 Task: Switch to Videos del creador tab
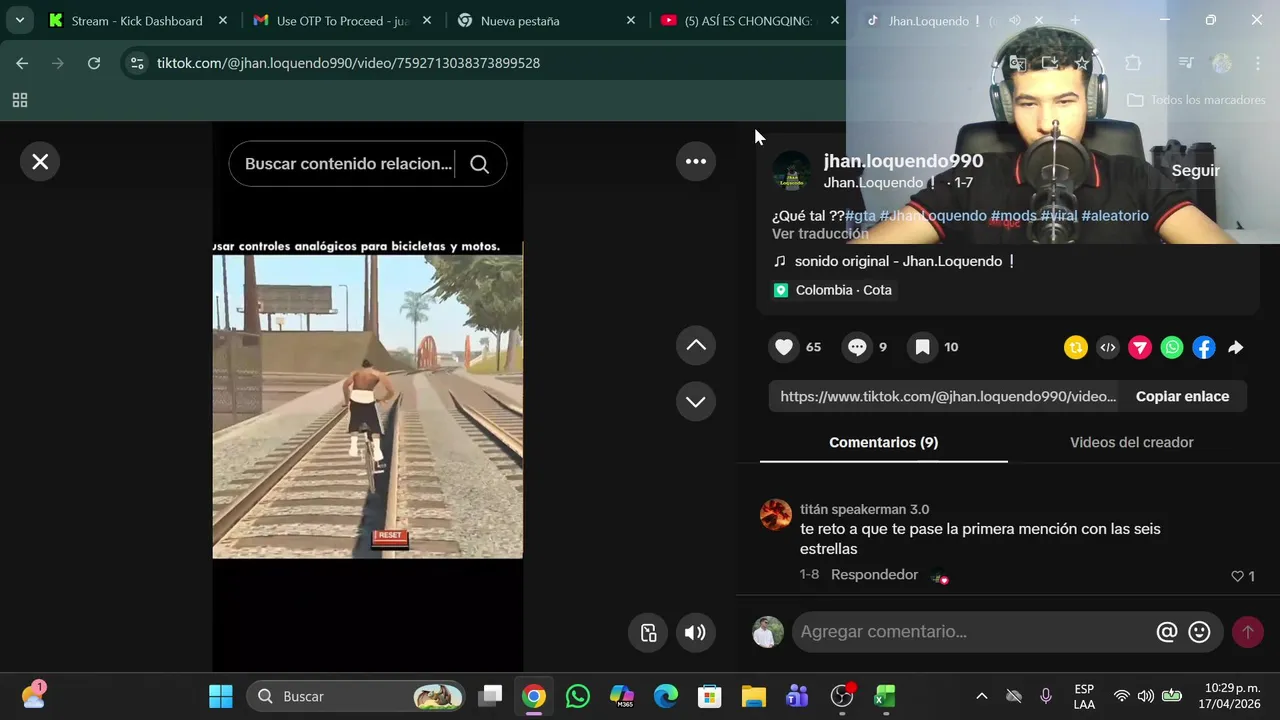click(1131, 442)
